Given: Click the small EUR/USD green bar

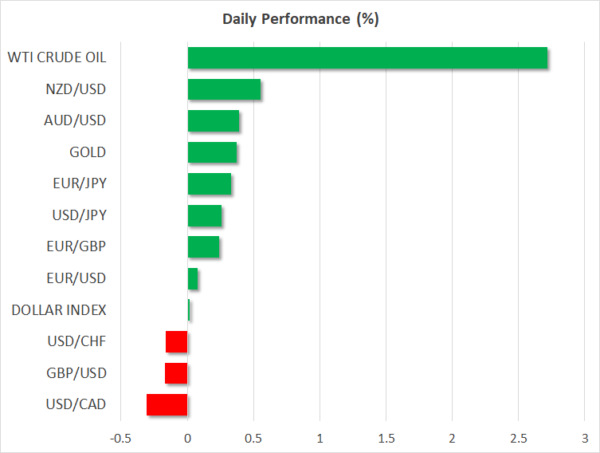Looking at the screenshot, I should [x=192, y=279].
